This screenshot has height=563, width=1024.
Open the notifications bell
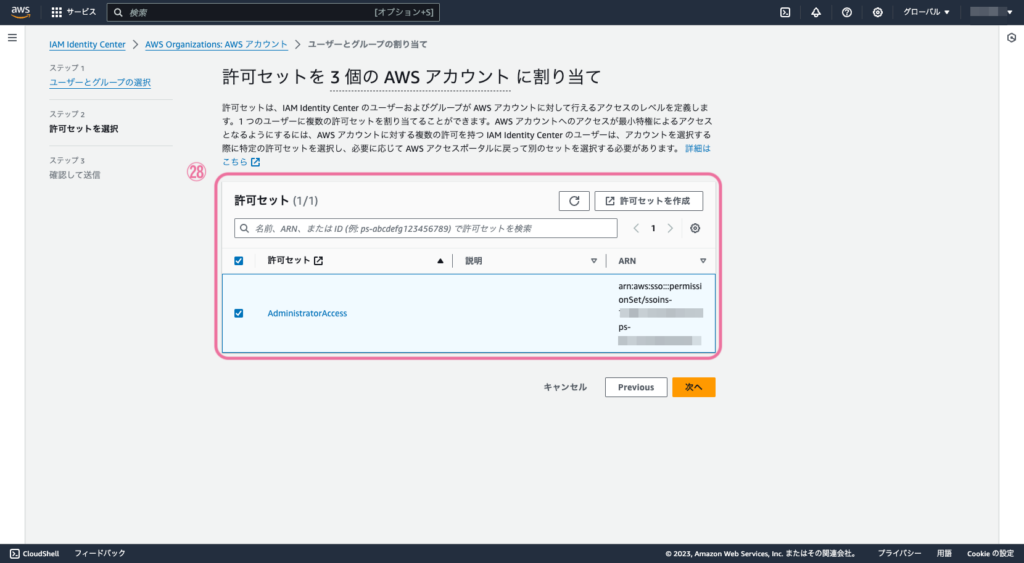point(816,12)
